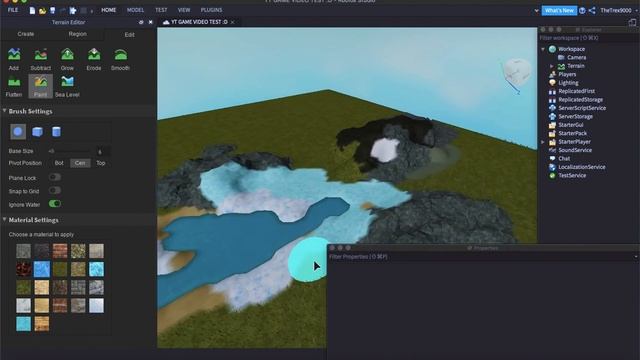Open the TheTrex9000 account dropdown
Image resolution: width=640 pixels, height=360 pixels.
tap(618, 11)
